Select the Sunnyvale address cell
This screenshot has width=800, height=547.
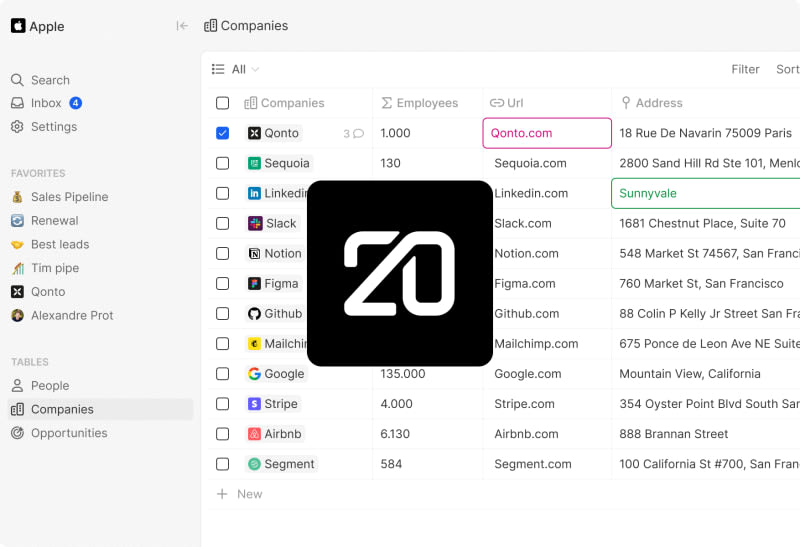705,193
